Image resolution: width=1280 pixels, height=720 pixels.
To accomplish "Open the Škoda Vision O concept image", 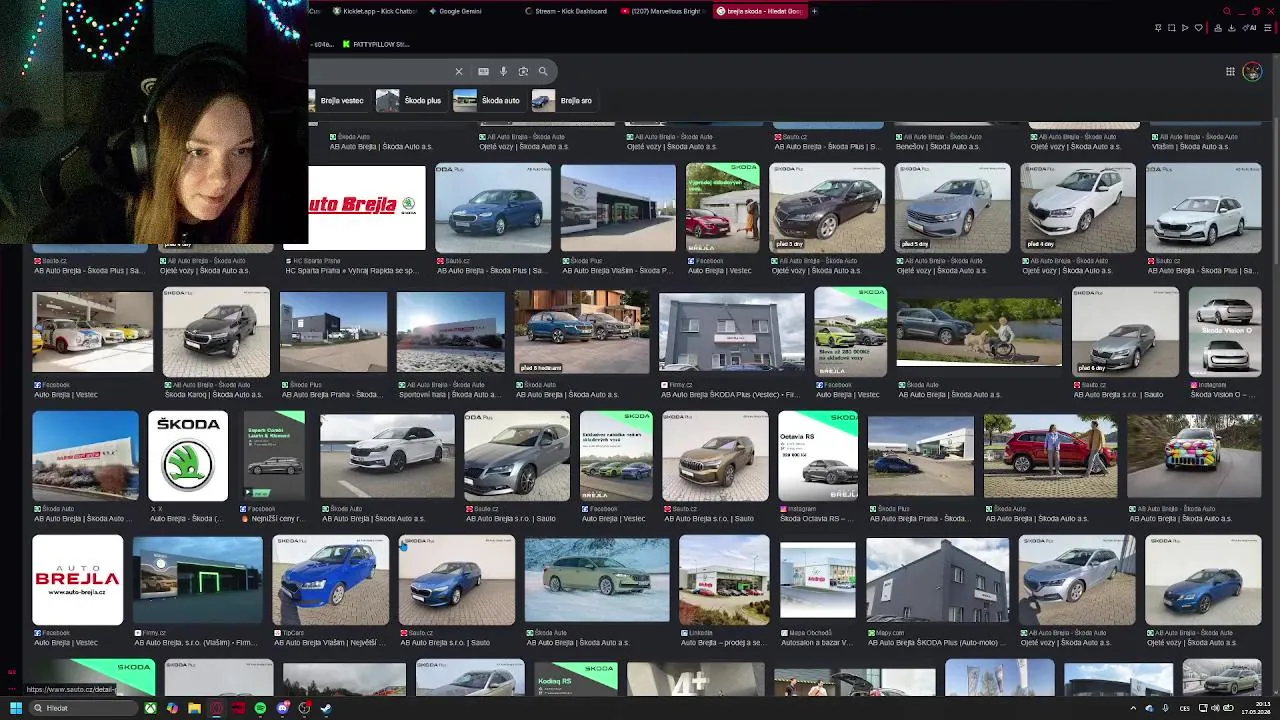I will click(1225, 332).
